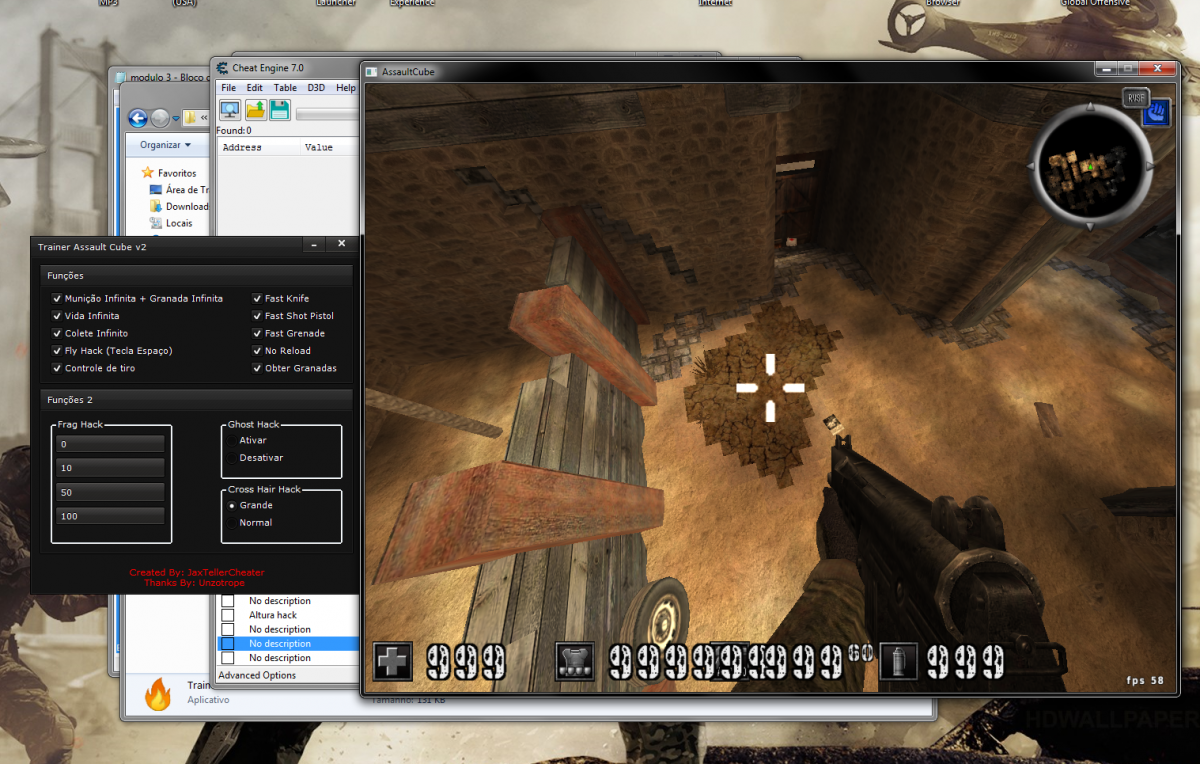The height and width of the screenshot is (764, 1200).
Task: Choose the Normal cross hair option
Action: 233,523
